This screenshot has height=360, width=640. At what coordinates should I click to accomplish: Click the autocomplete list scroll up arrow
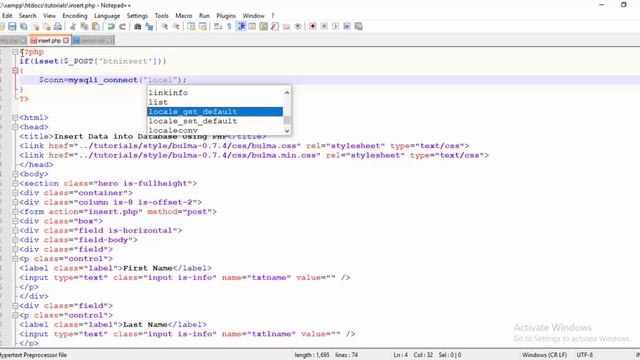point(287,92)
